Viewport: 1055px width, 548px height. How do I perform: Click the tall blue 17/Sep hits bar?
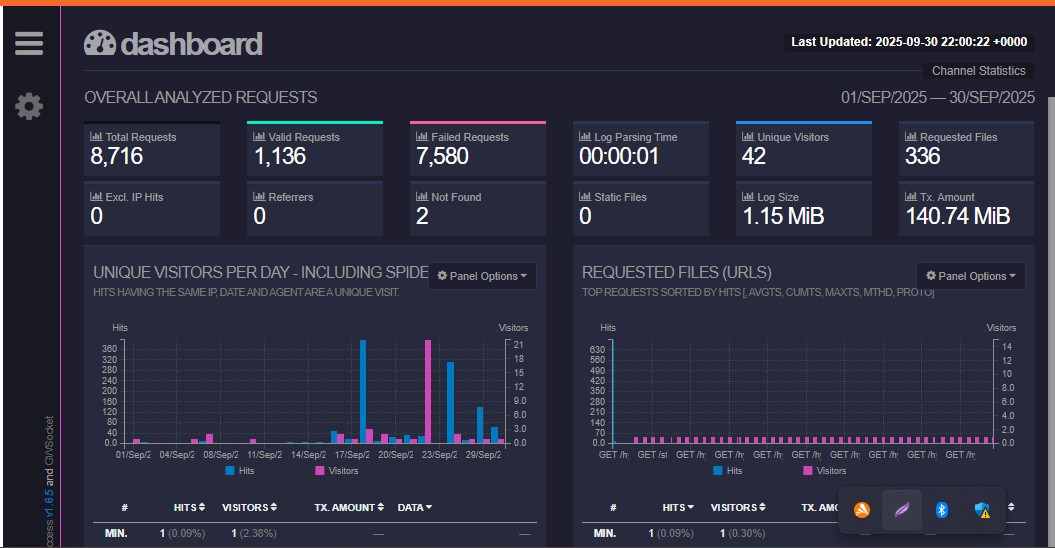coord(362,390)
